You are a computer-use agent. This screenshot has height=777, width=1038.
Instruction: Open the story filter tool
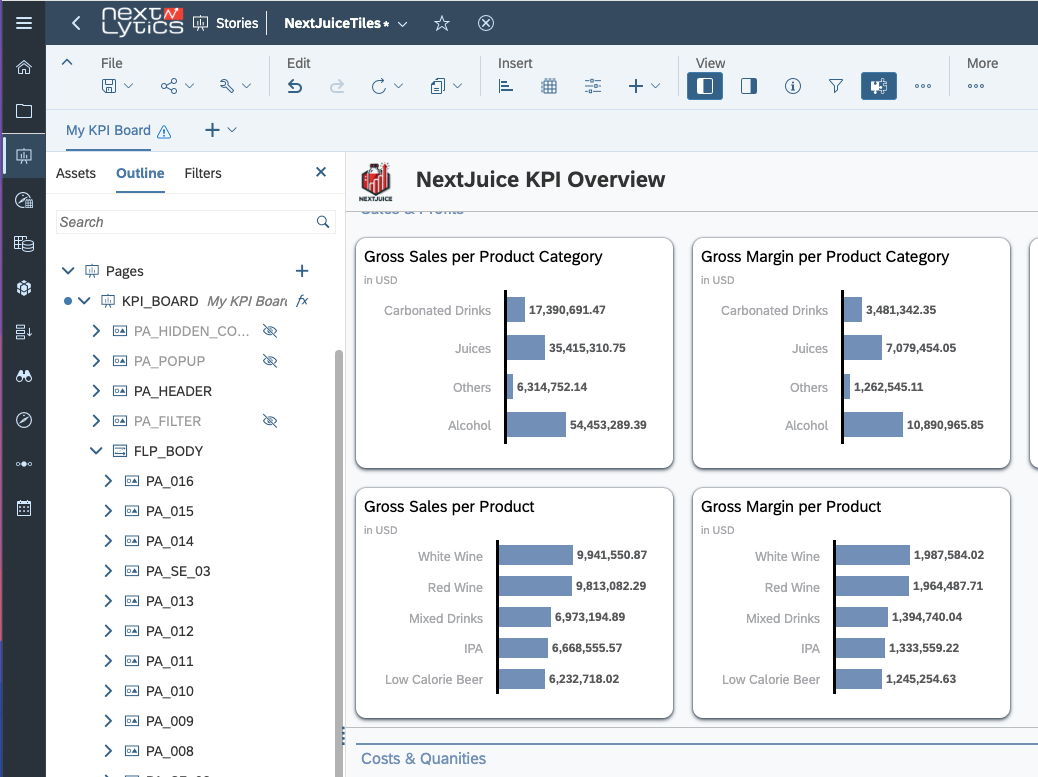click(836, 86)
